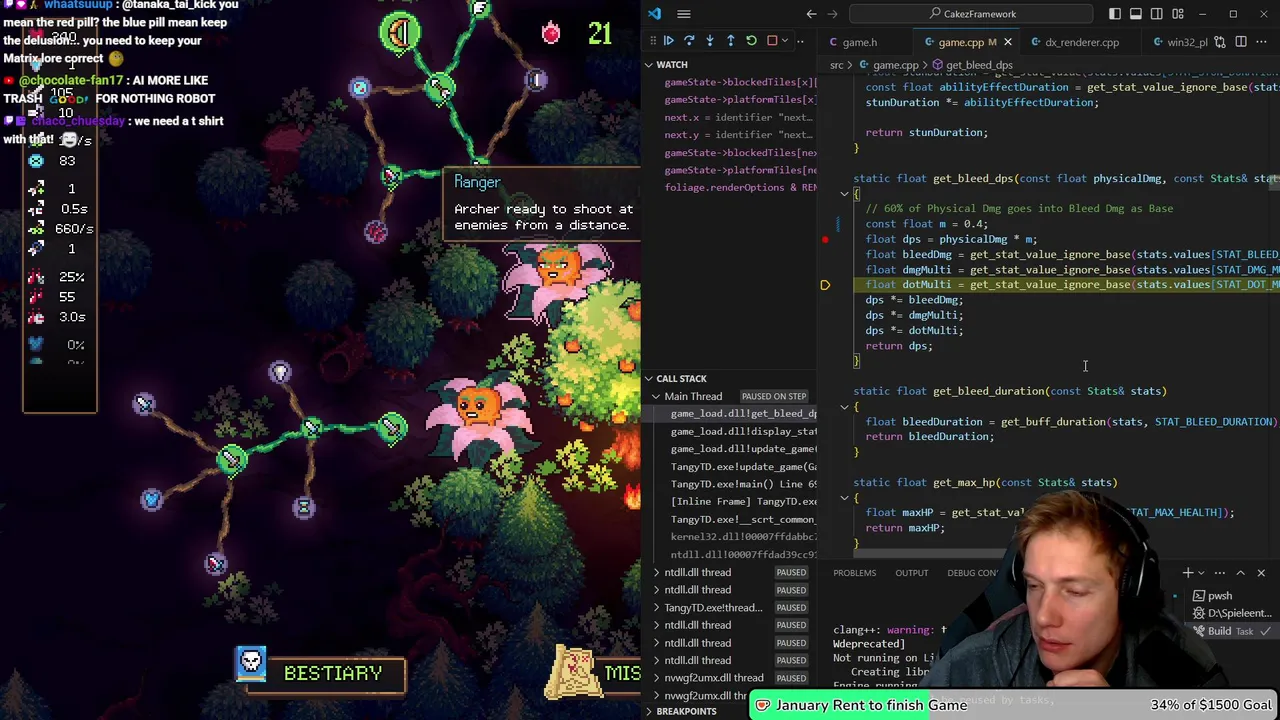Split the editor to the right
This screenshot has height=720, width=1280.
point(1242,42)
